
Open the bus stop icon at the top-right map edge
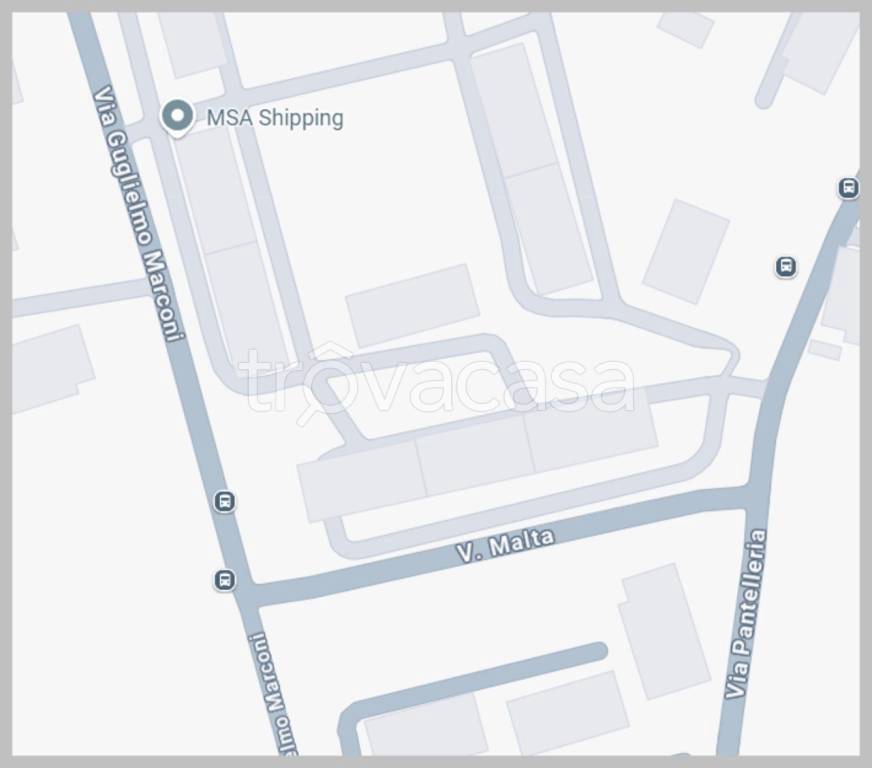point(848,188)
